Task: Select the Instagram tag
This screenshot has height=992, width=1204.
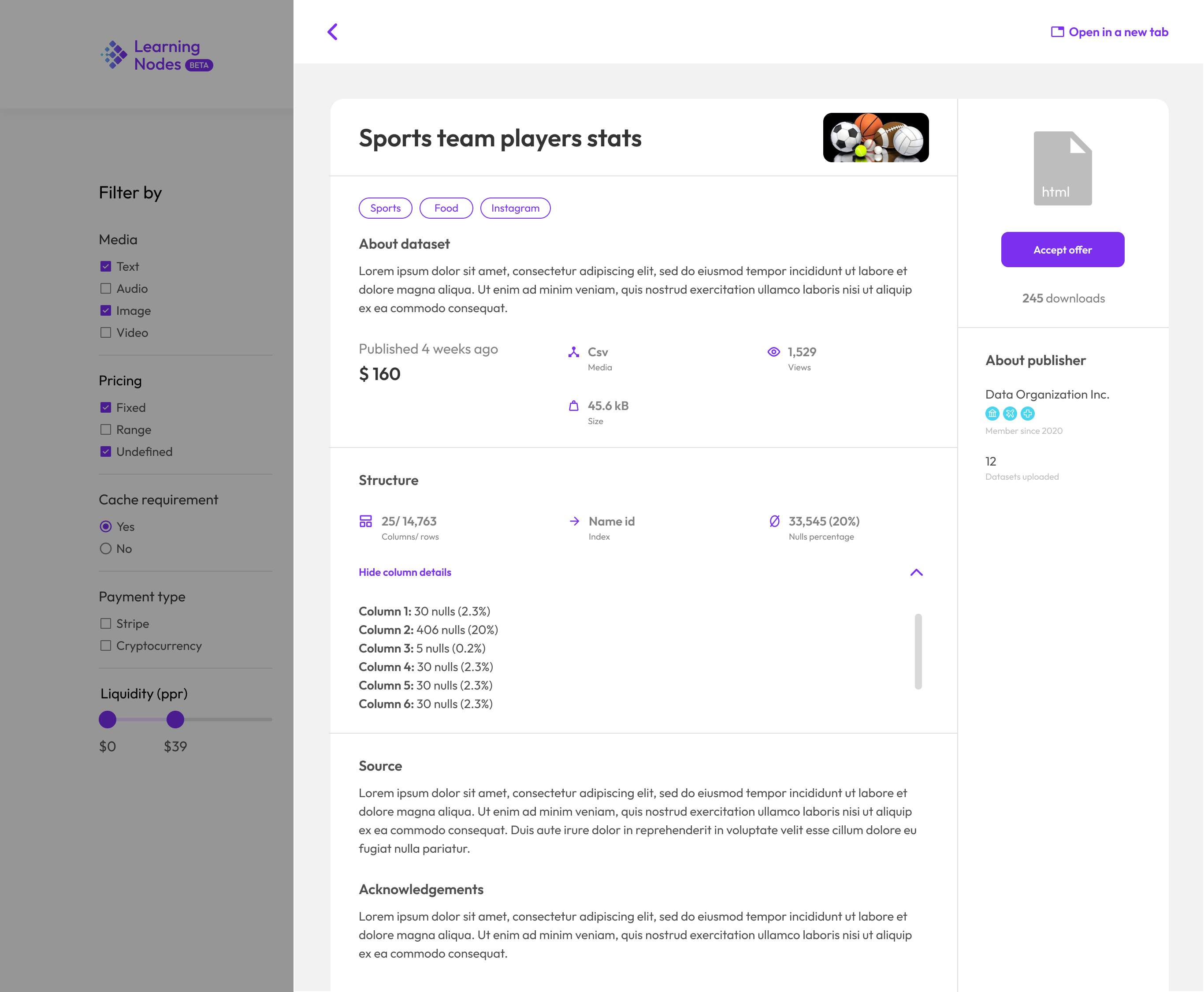Action: (x=515, y=208)
